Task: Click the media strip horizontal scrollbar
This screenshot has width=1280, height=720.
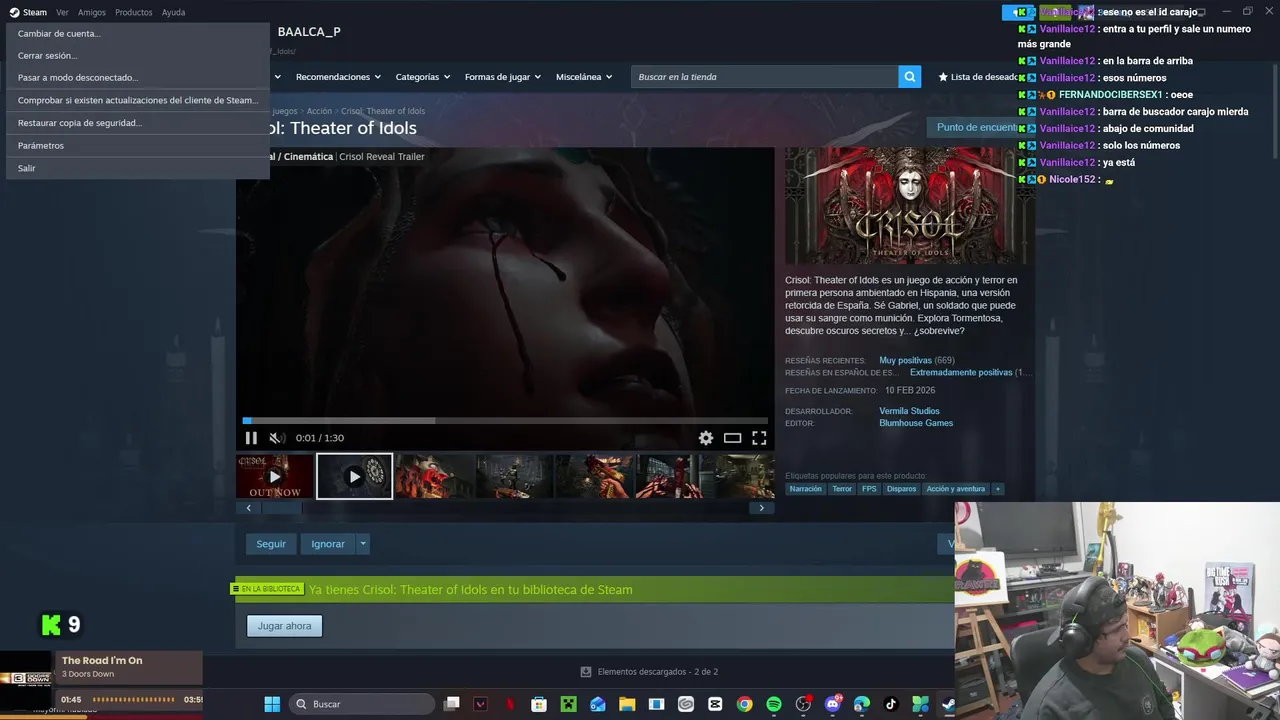Action: [505, 508]
